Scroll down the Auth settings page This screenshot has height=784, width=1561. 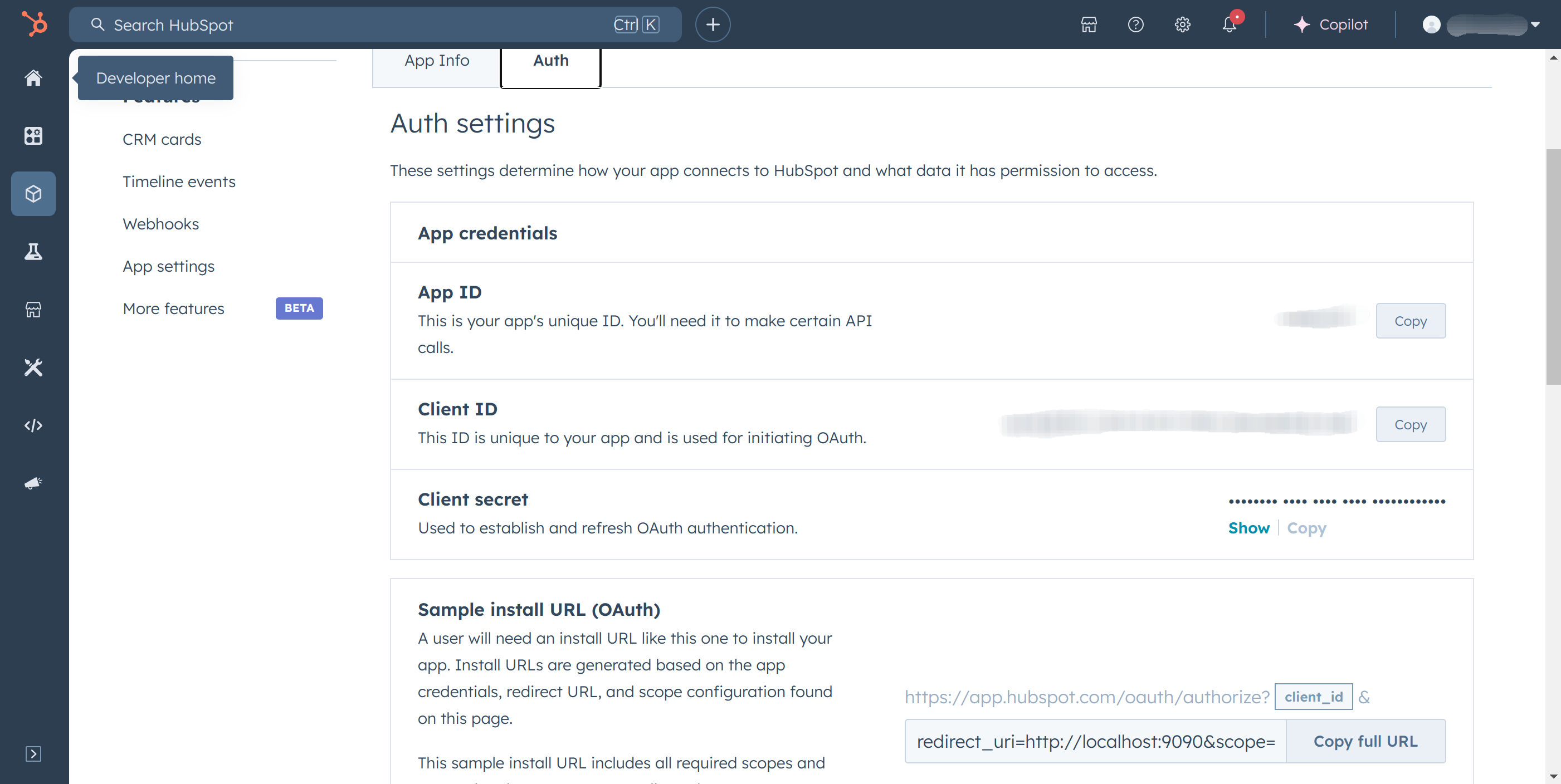pos(1549,776)
